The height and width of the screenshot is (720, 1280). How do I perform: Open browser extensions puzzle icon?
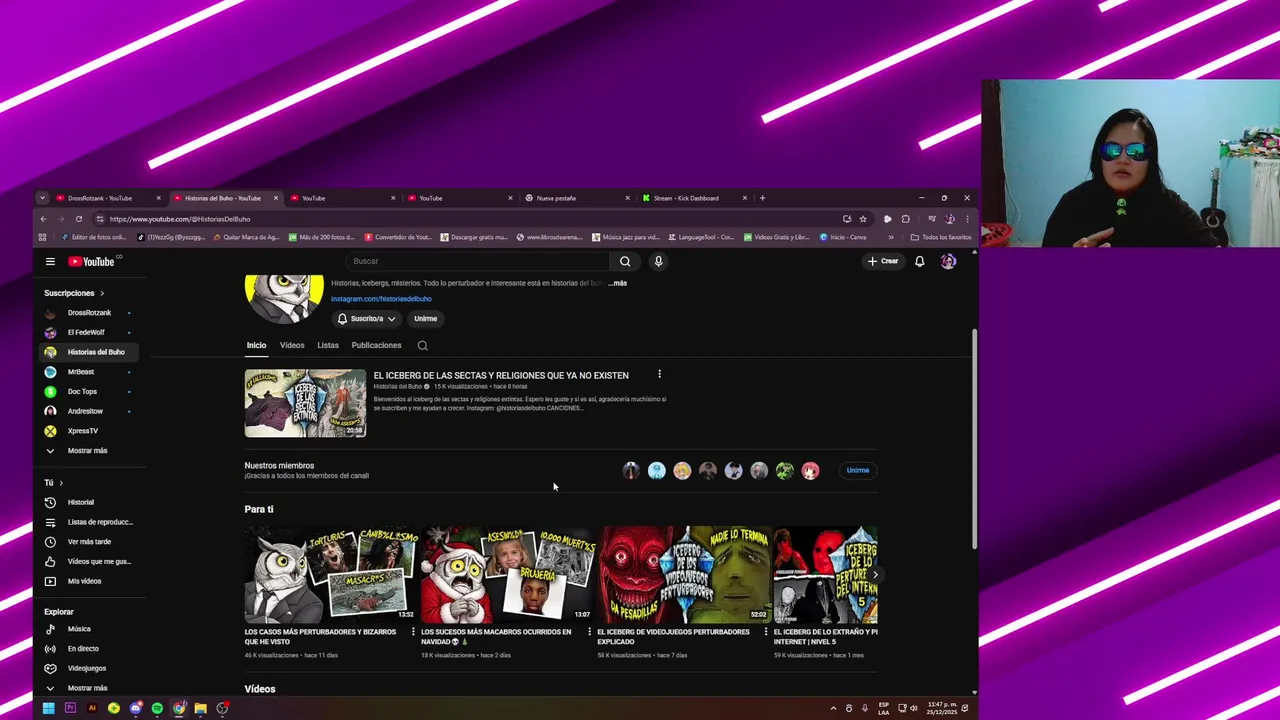(906, 219)
